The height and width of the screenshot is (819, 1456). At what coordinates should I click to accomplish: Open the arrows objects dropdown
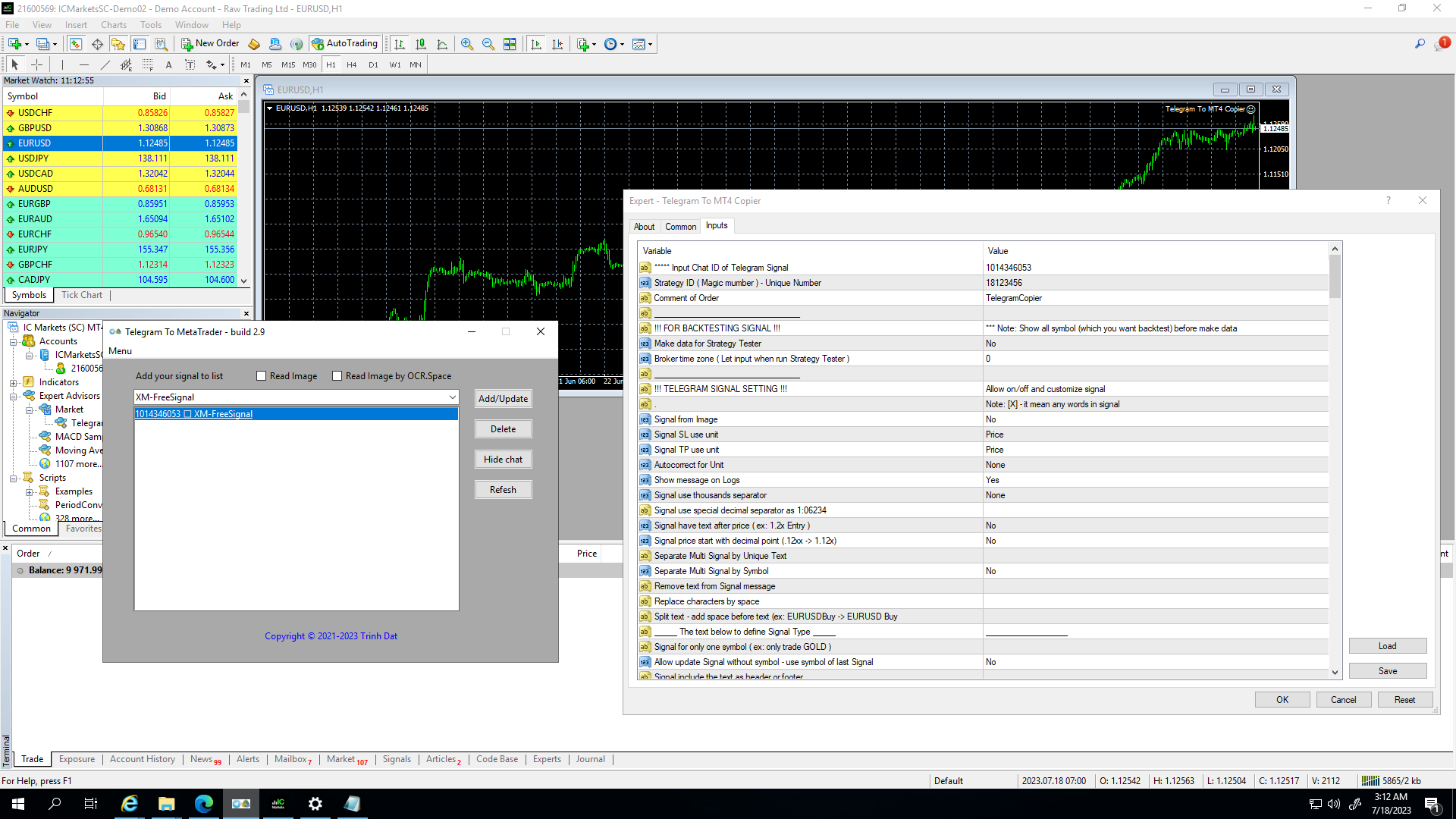[x=216, y=64]
